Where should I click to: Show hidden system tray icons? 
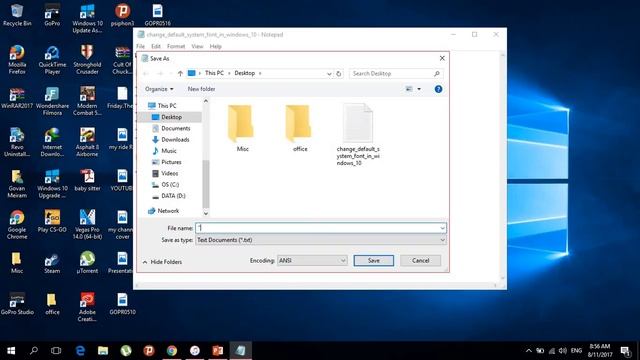click(x=529, y=351)
